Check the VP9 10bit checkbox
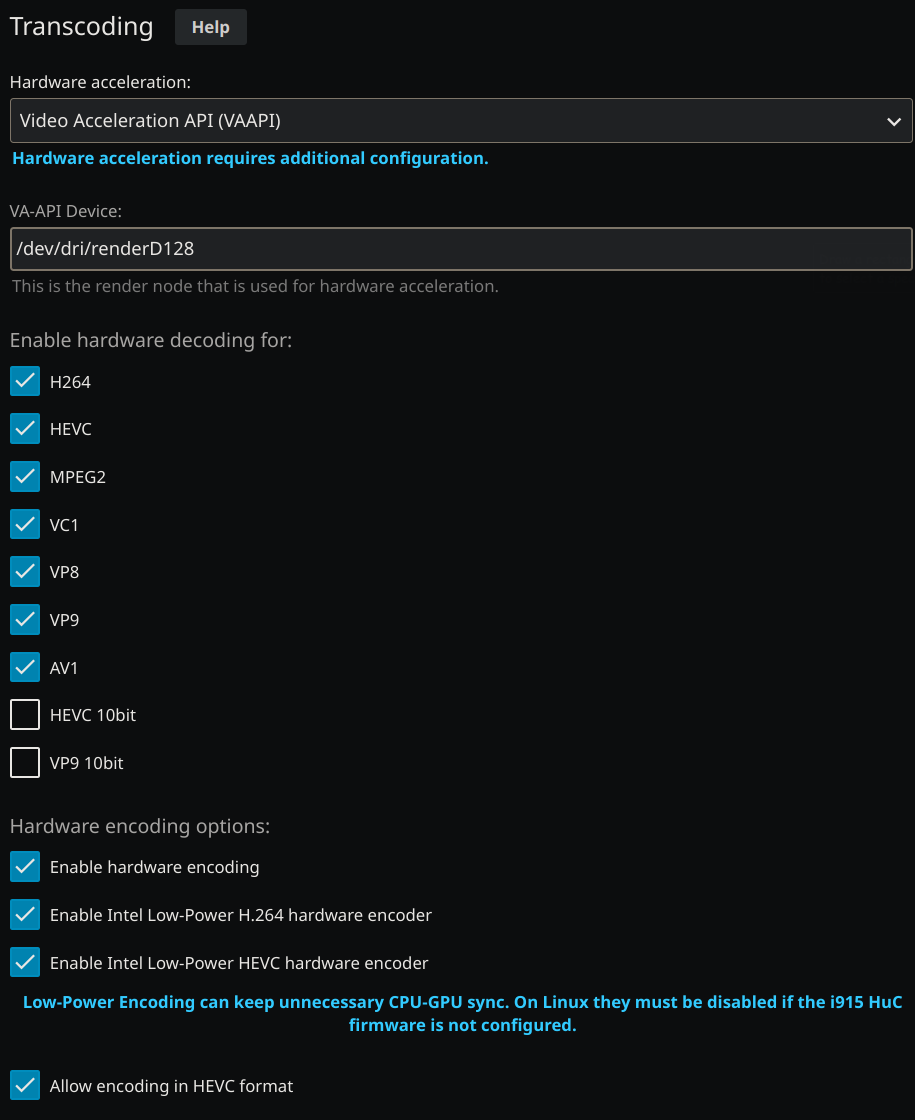 [x=25, y=763]
